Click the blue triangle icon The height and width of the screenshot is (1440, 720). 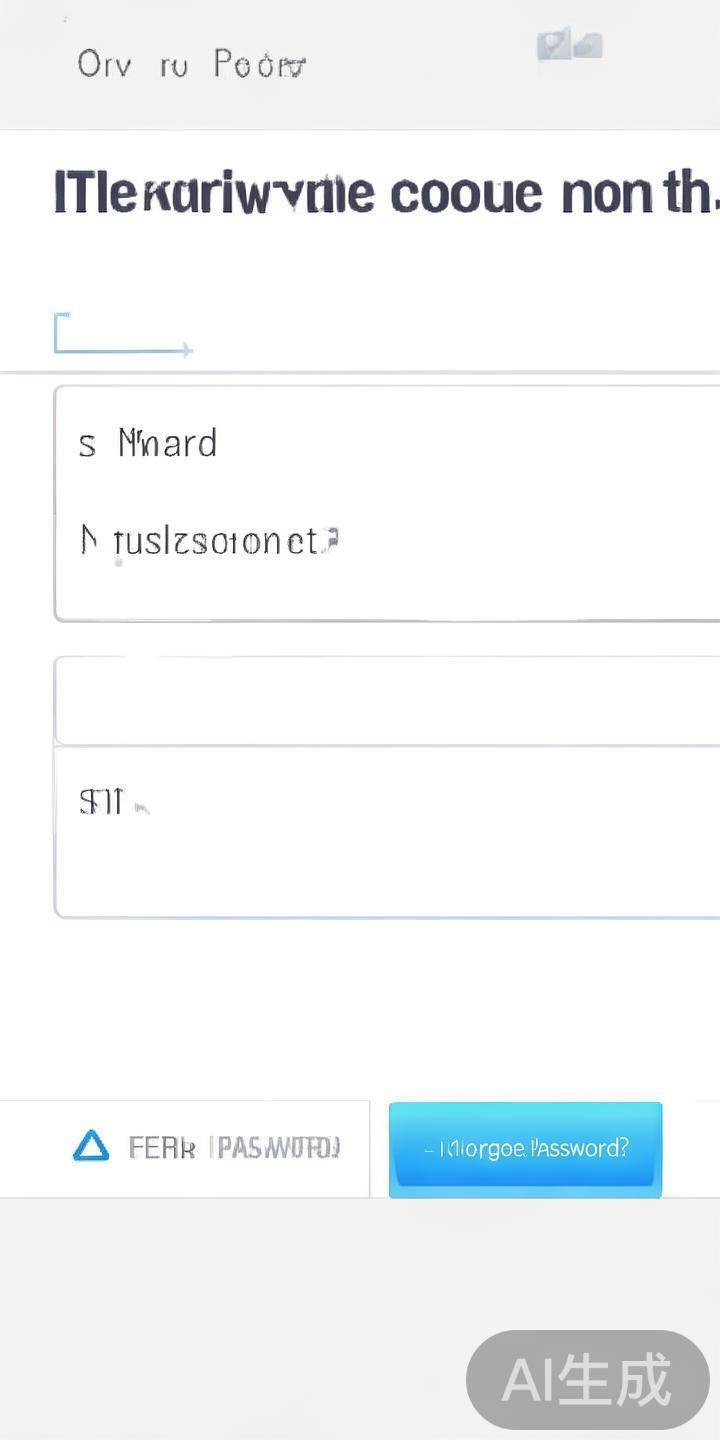pyautogui.click(x=91, y=1146)
